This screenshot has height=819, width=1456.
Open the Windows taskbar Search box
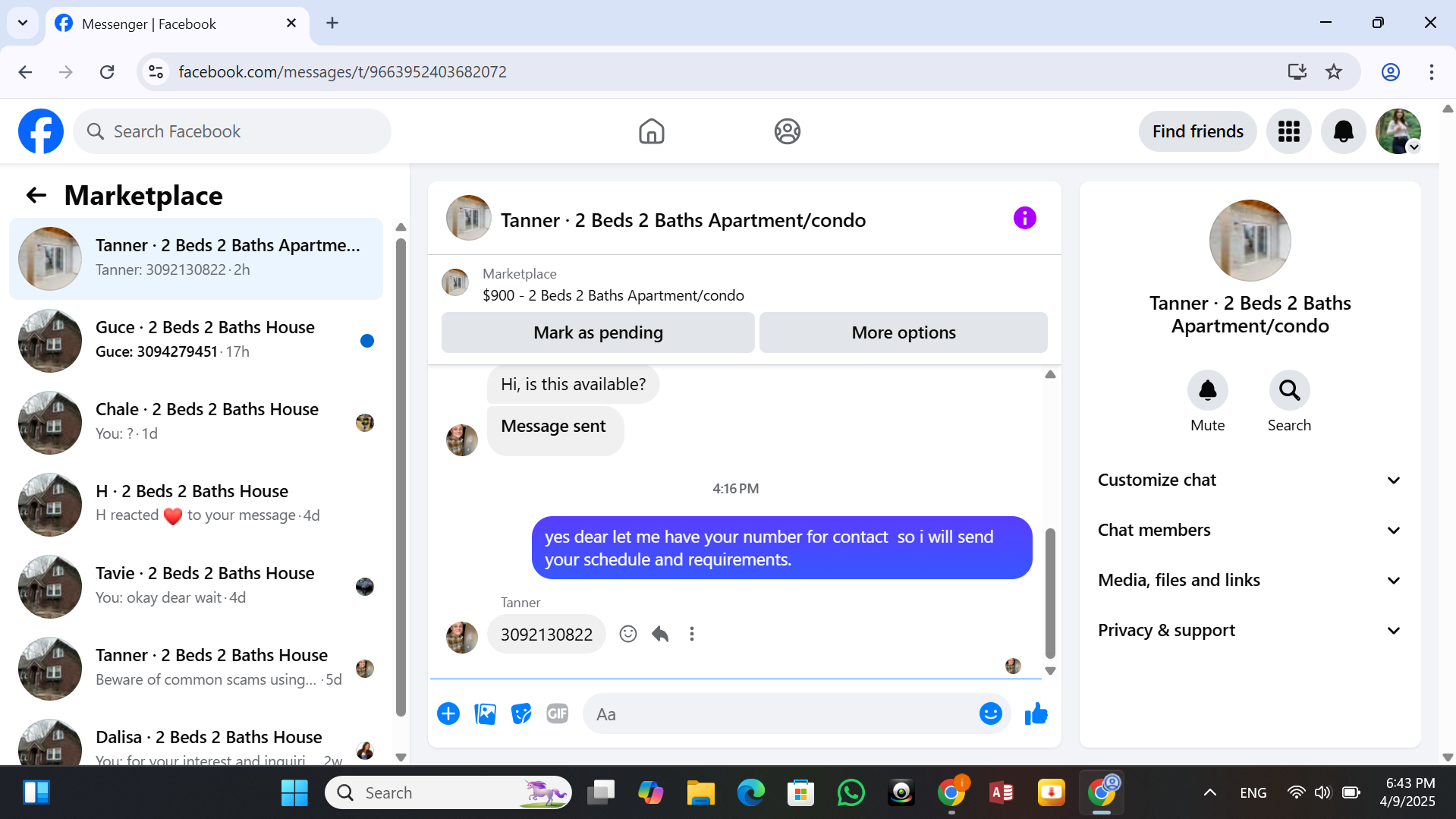448,792
